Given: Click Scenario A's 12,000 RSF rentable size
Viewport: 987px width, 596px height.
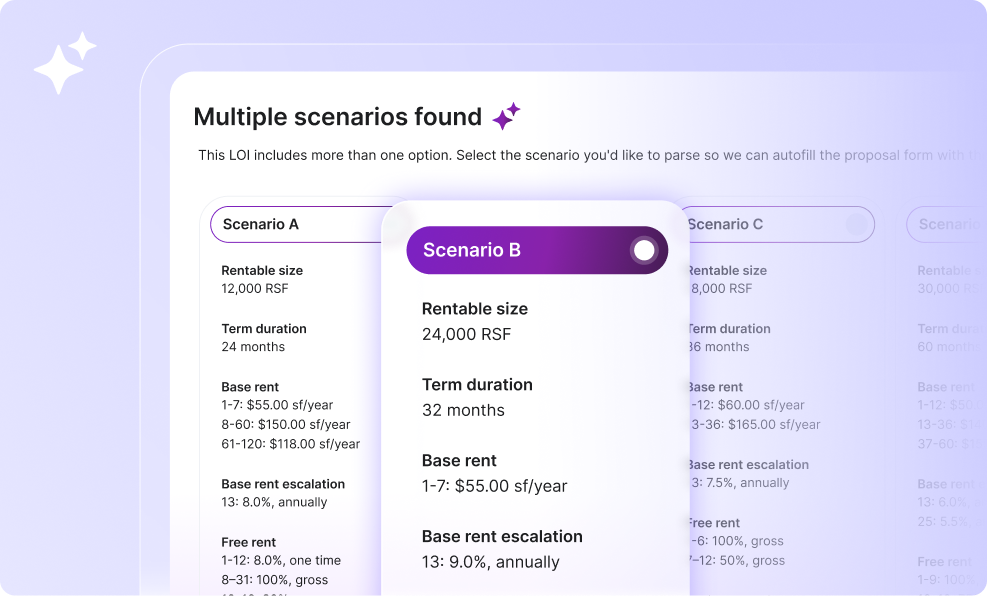Looking at the screenshot, I should (x=255, y=288).
